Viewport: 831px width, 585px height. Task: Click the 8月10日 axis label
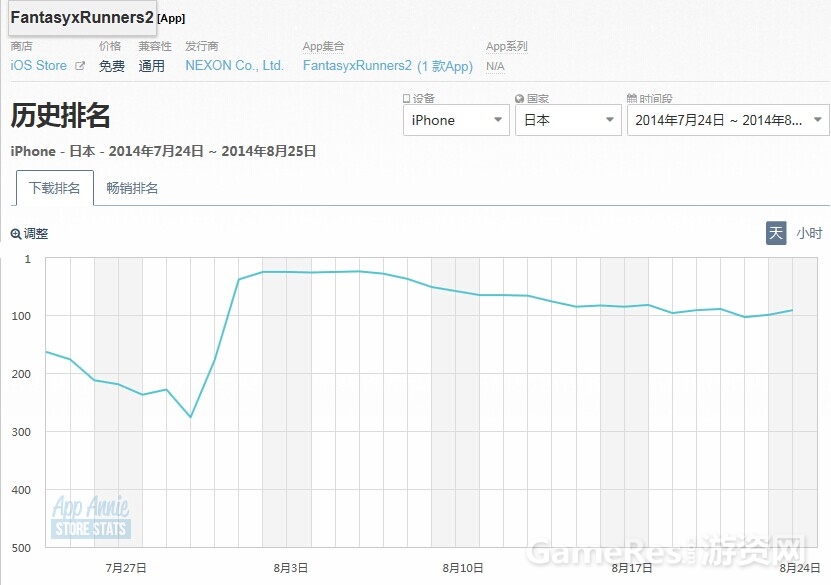click(x=463, y=568)
